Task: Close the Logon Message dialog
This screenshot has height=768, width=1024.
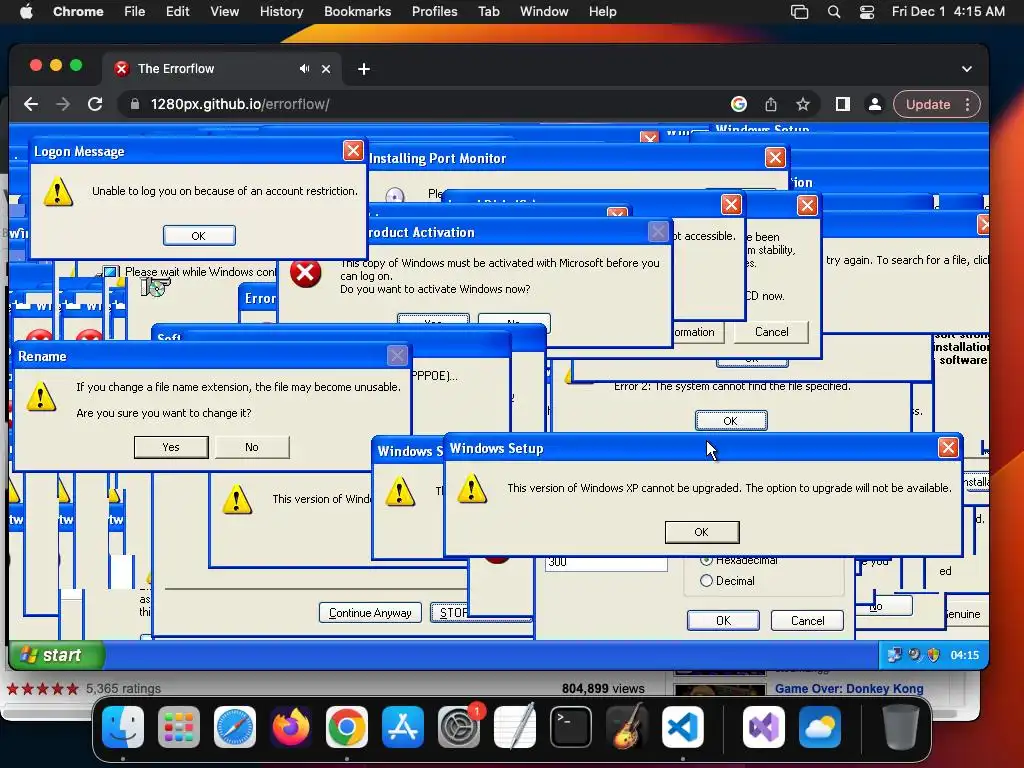Action: (353, 151)
